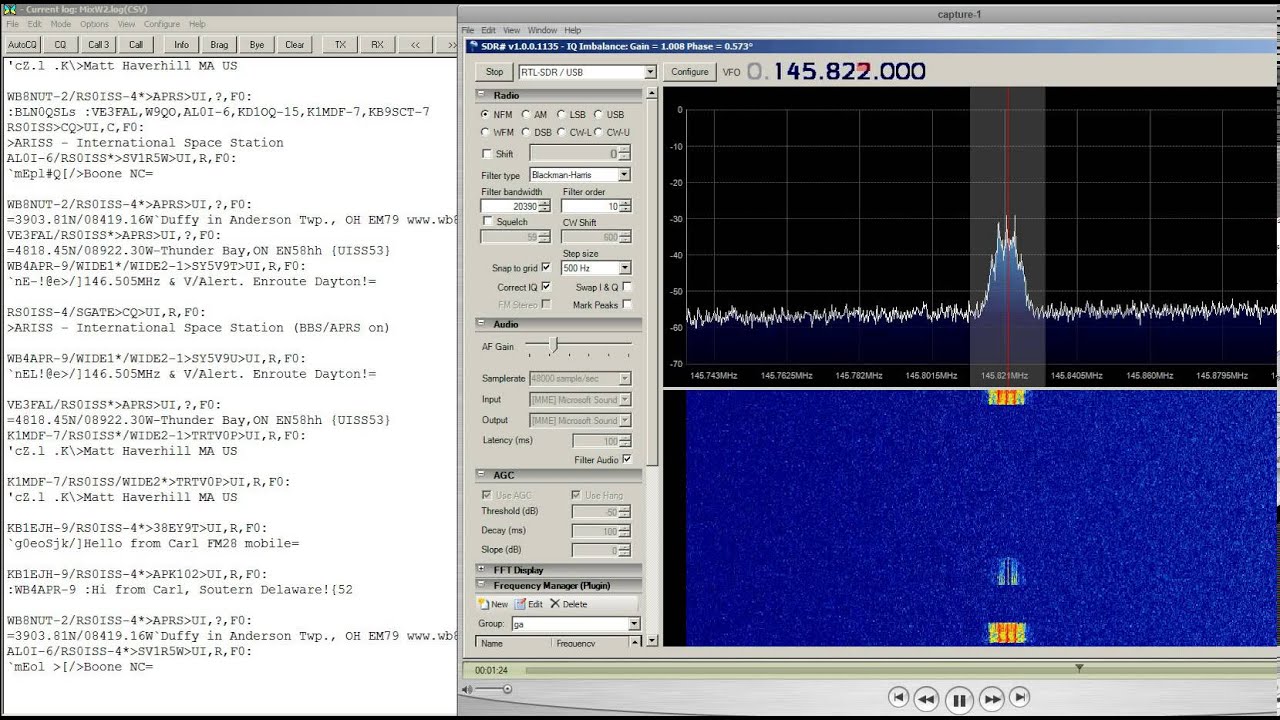Toggle the Snap to grid checkbox
The width and height of the screenshot is (1280, 720).
coord(546,268)
